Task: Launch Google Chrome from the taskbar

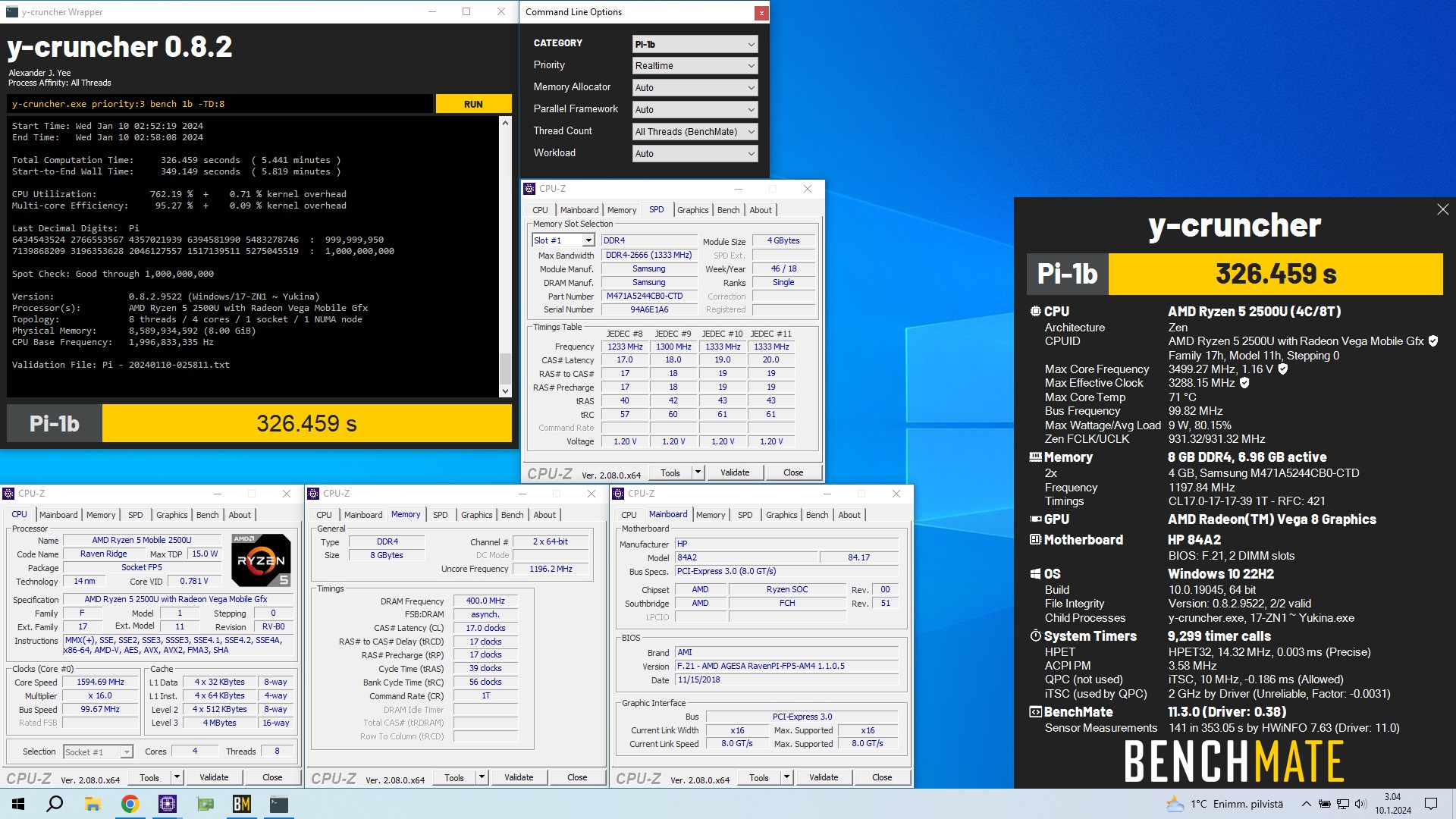Action: [130, 804]
